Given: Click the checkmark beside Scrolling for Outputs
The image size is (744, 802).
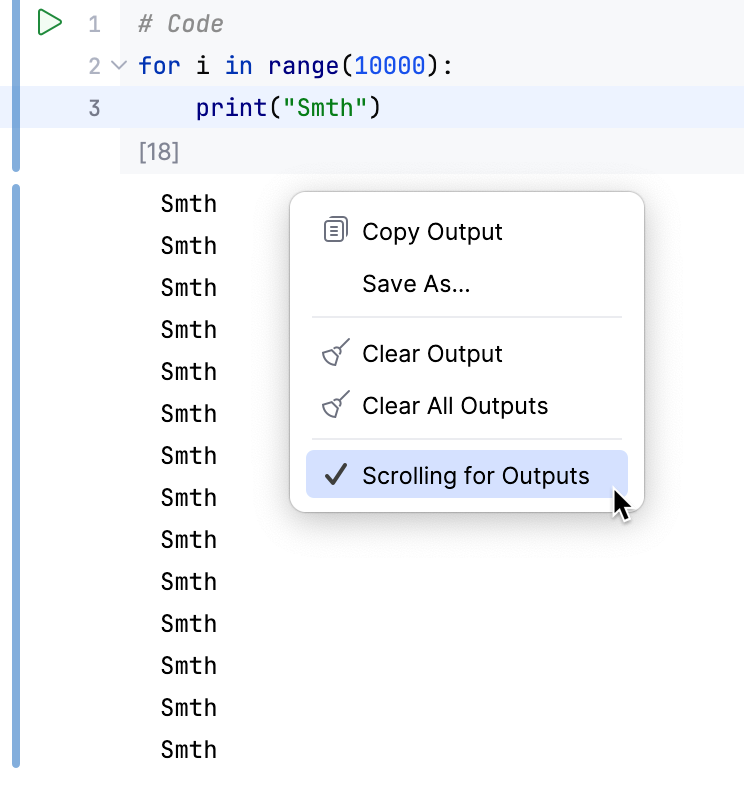Looking at the screenshot, I should [x=333, y=475].
